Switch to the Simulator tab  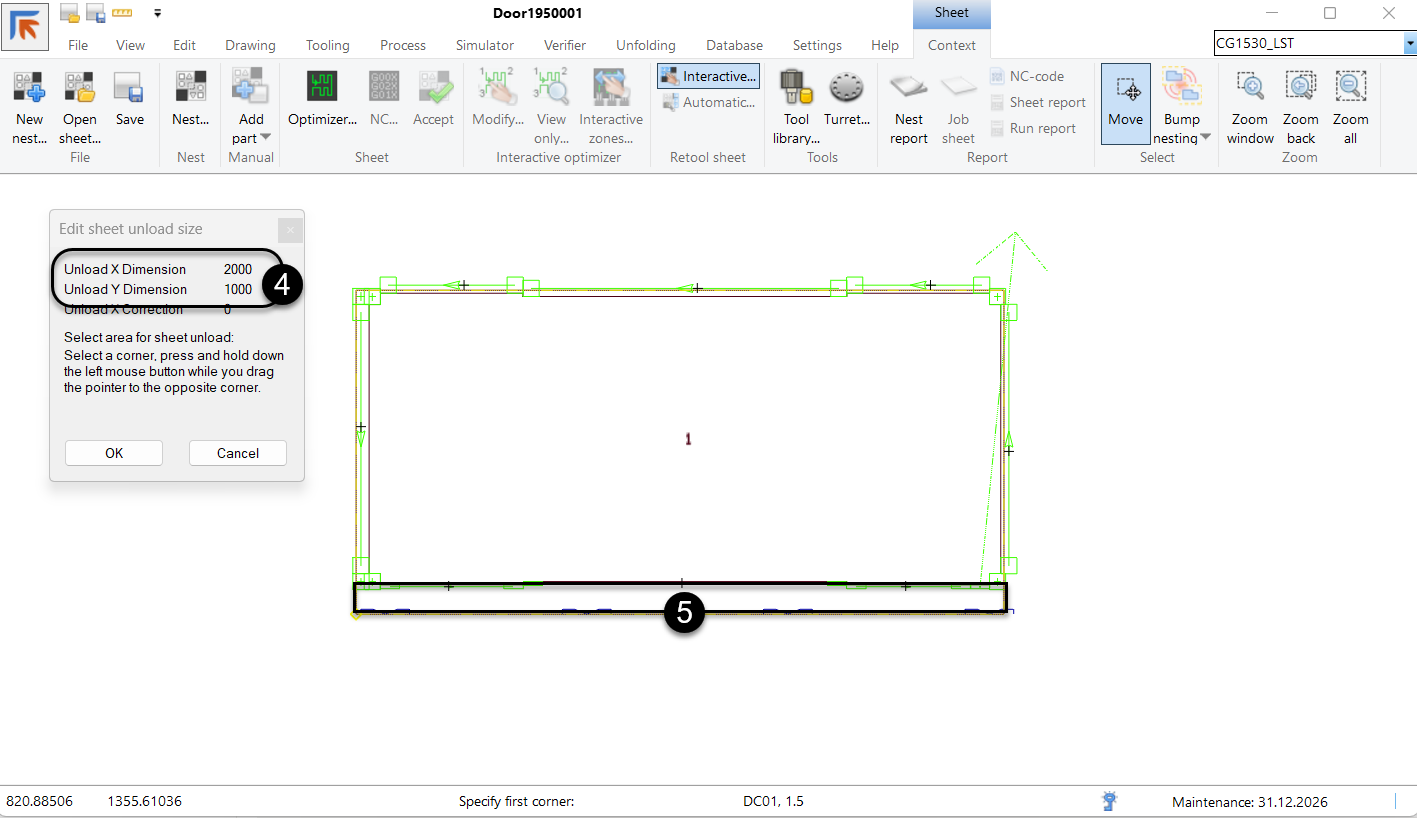(484, 45)
